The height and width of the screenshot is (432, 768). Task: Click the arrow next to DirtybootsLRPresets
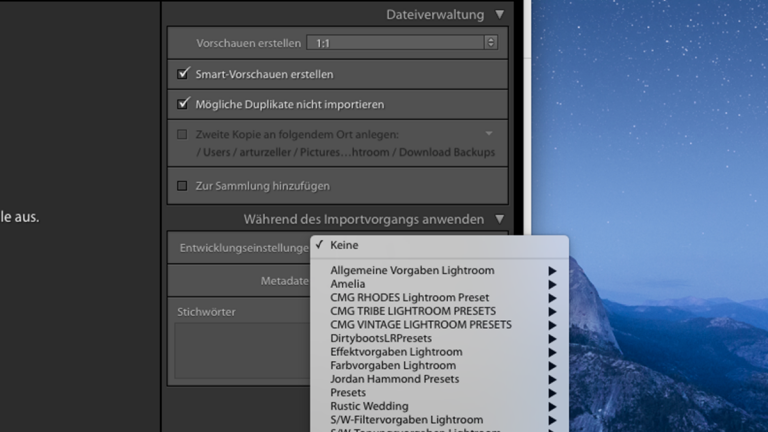coord(552,339)
